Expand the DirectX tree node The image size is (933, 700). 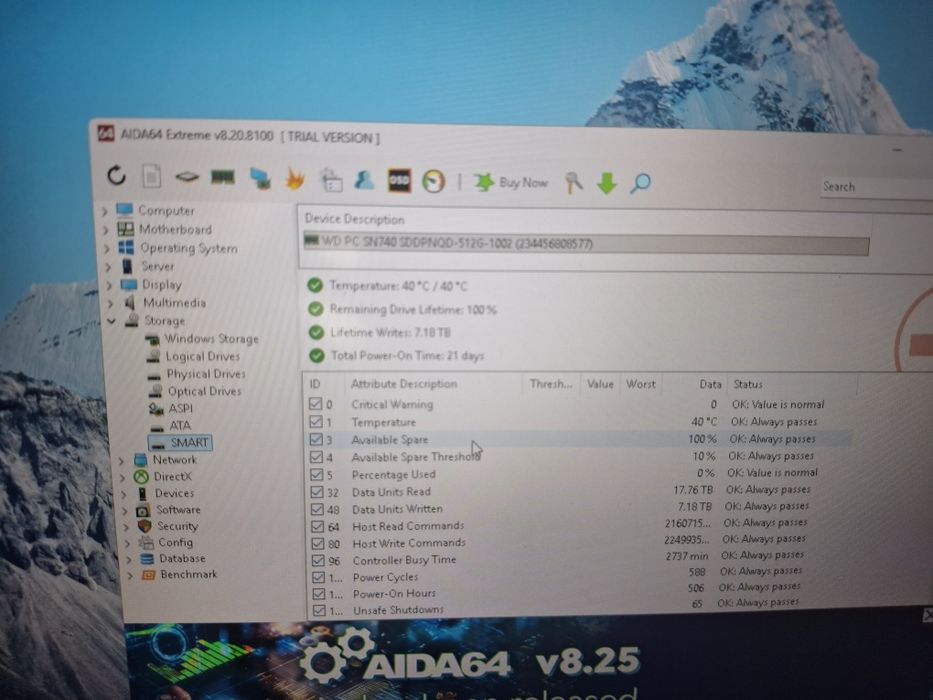pyautogui.click(x=123, y=477)
